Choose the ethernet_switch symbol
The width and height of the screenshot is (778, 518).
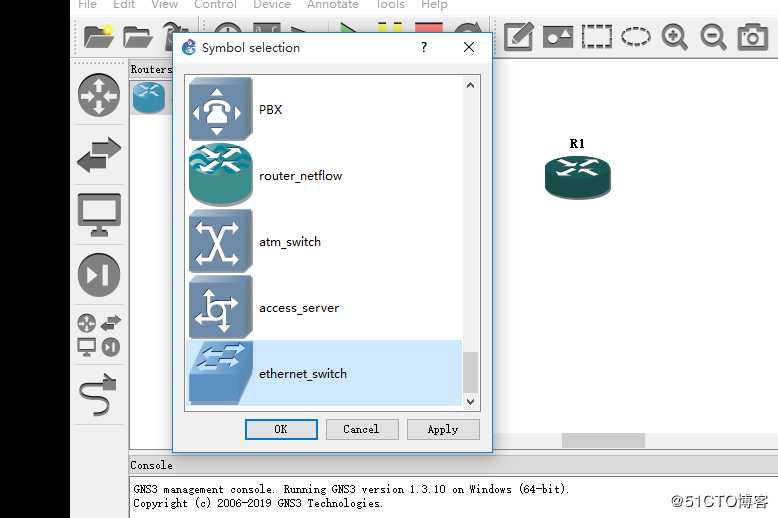pos(324,373)
